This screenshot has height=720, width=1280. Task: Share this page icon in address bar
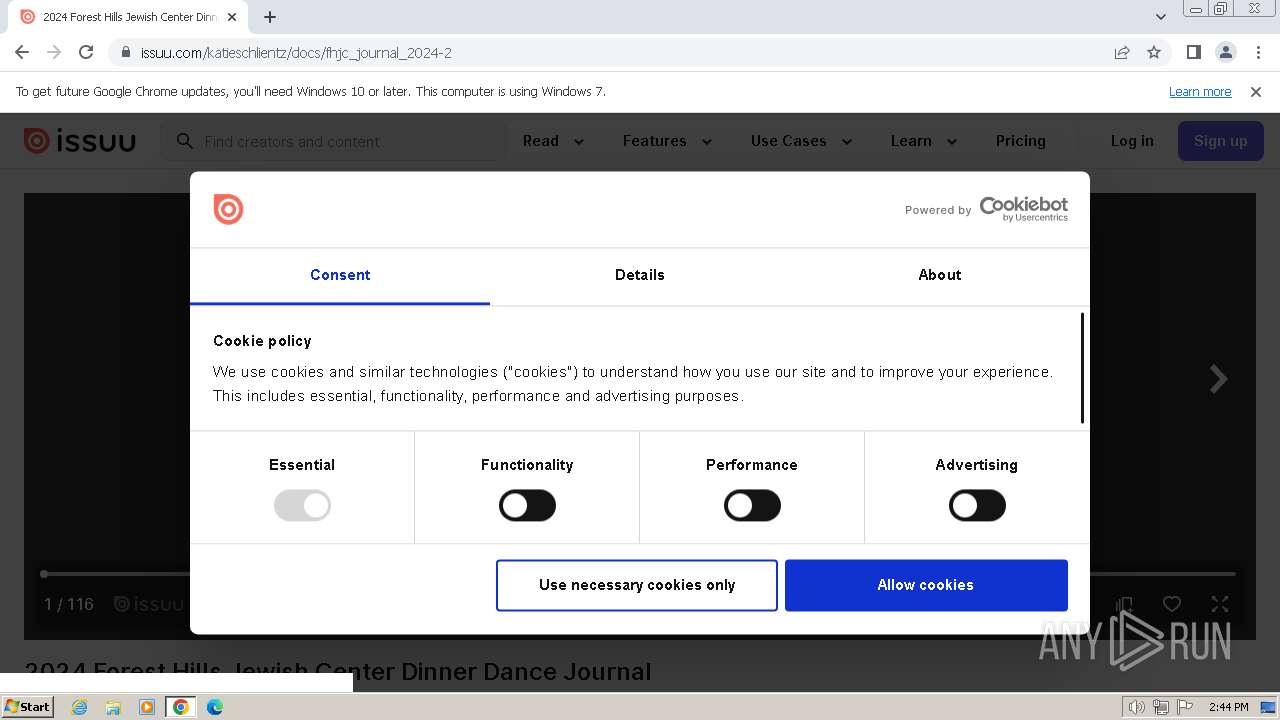(1122, 52)
